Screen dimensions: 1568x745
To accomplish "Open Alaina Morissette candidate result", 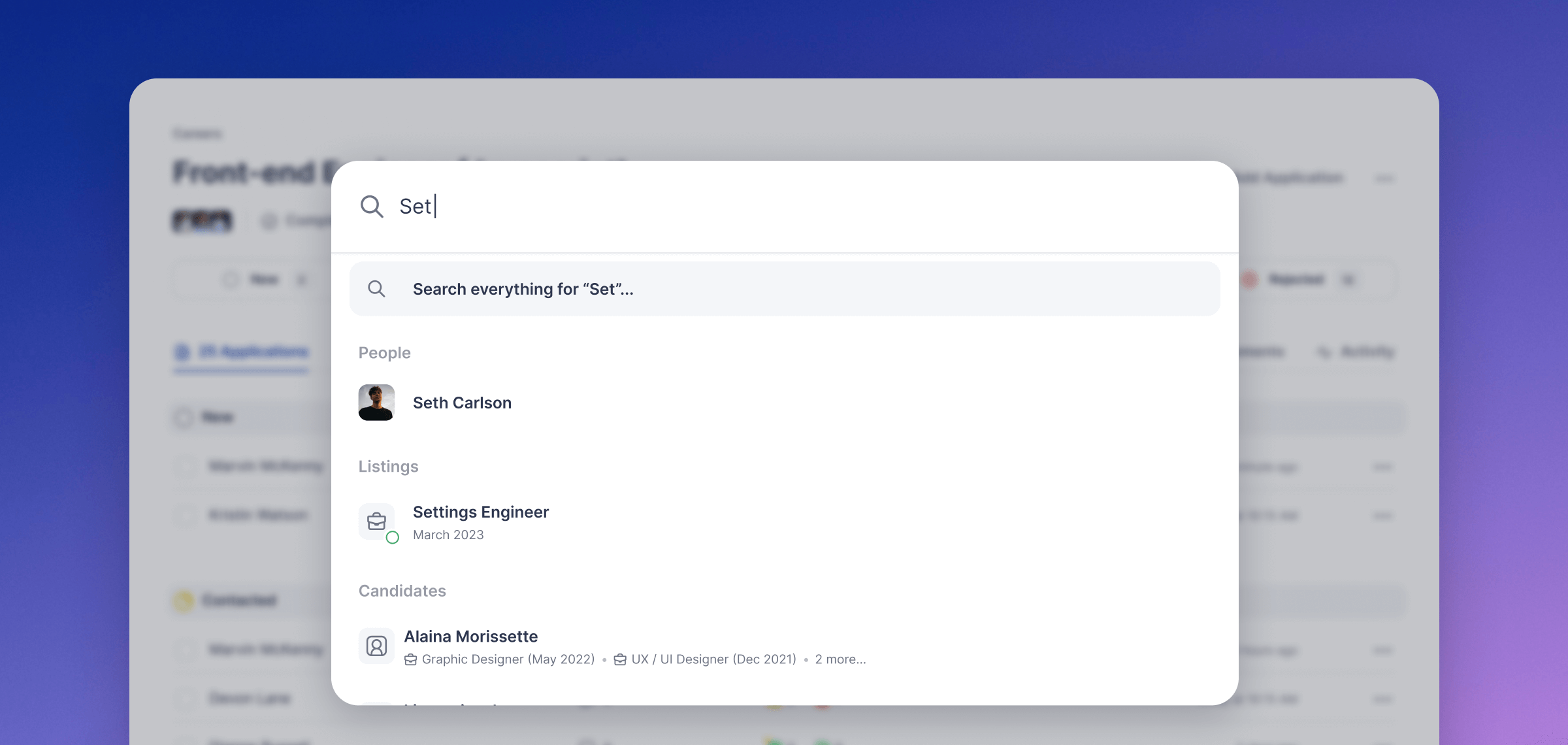I will click(785, 647).
